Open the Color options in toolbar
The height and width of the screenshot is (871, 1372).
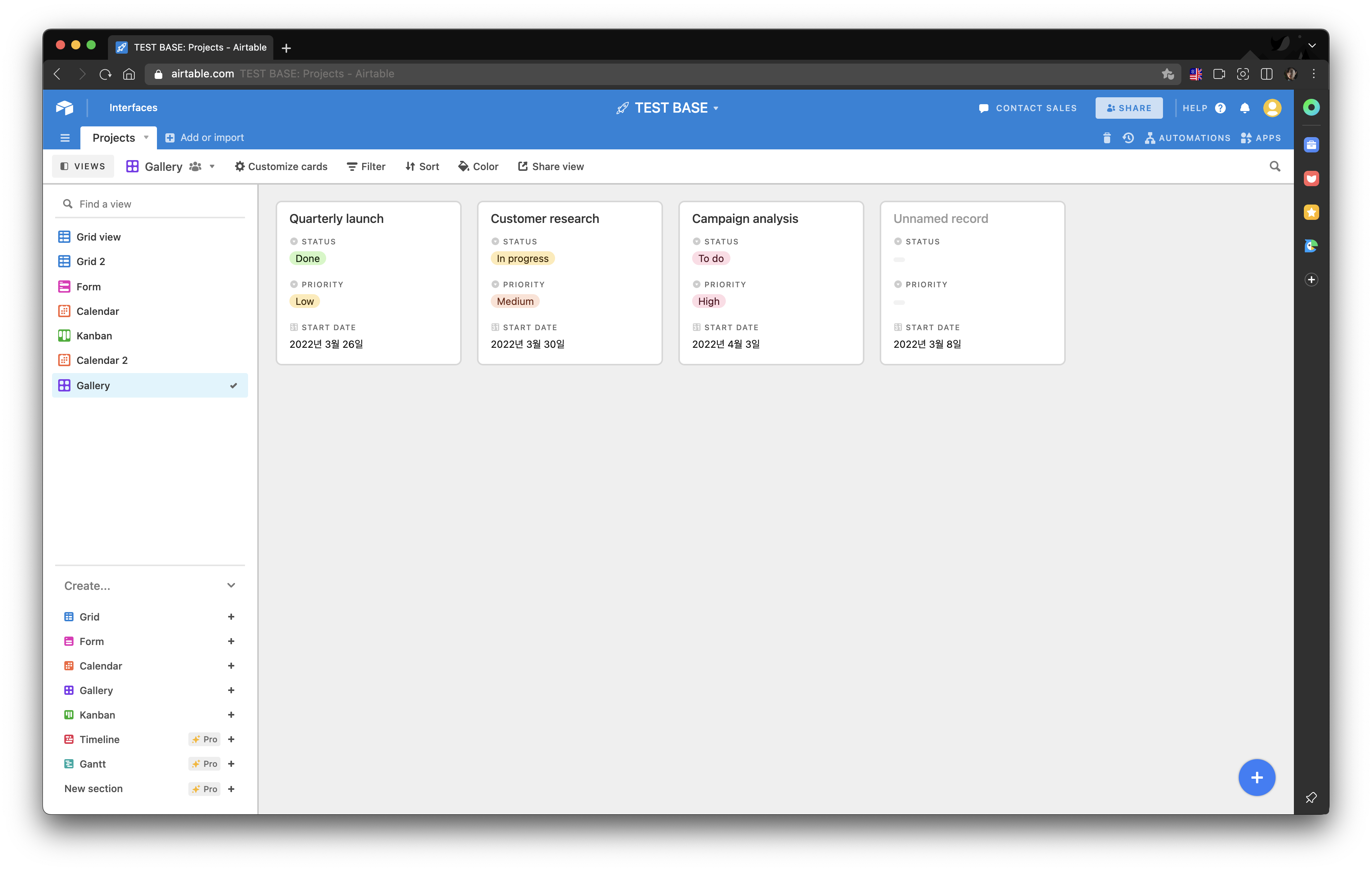pyautogui.click(x=478, y=167)
